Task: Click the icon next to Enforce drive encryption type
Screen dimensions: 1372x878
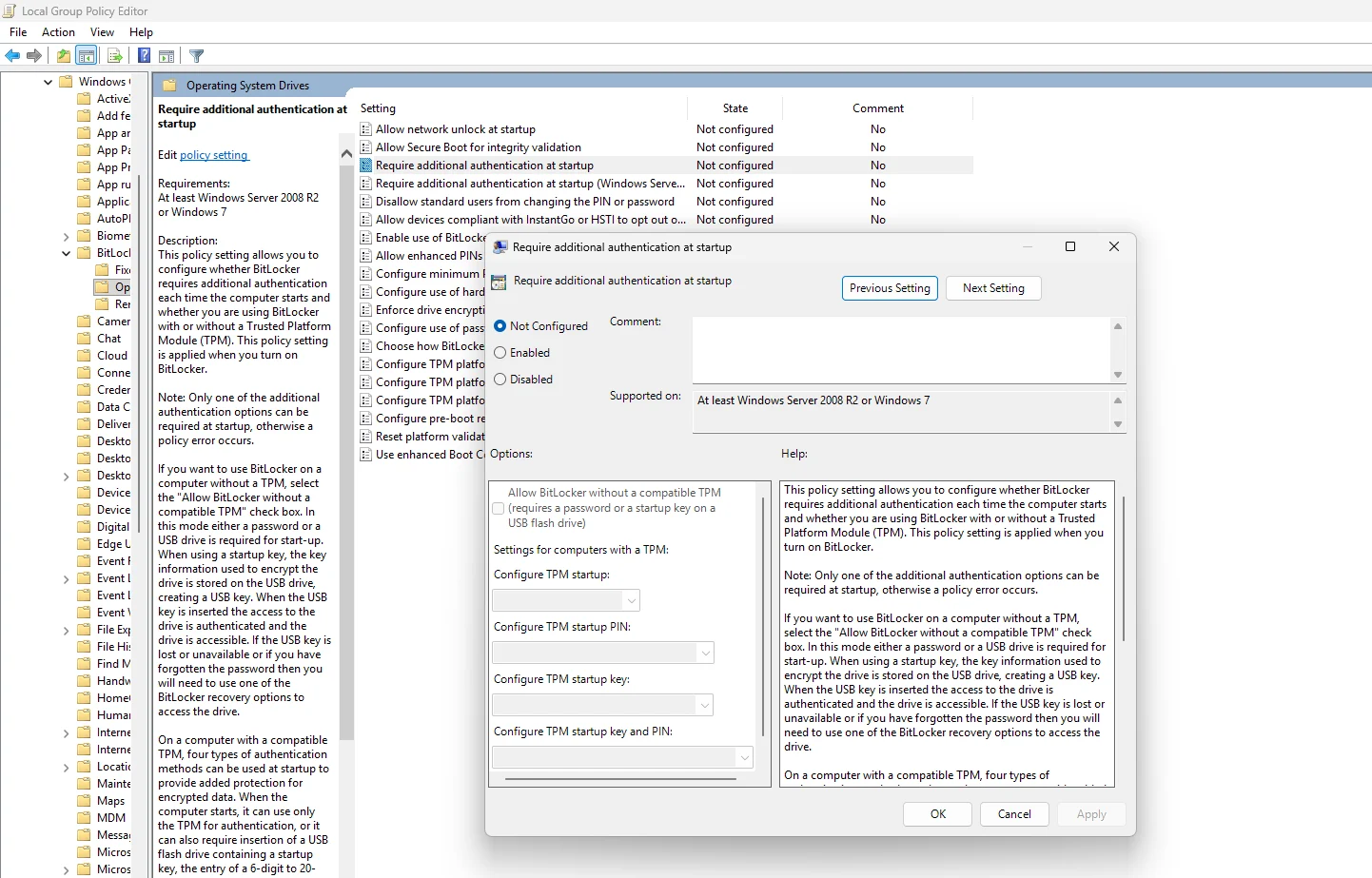Action: pos(366,310)
